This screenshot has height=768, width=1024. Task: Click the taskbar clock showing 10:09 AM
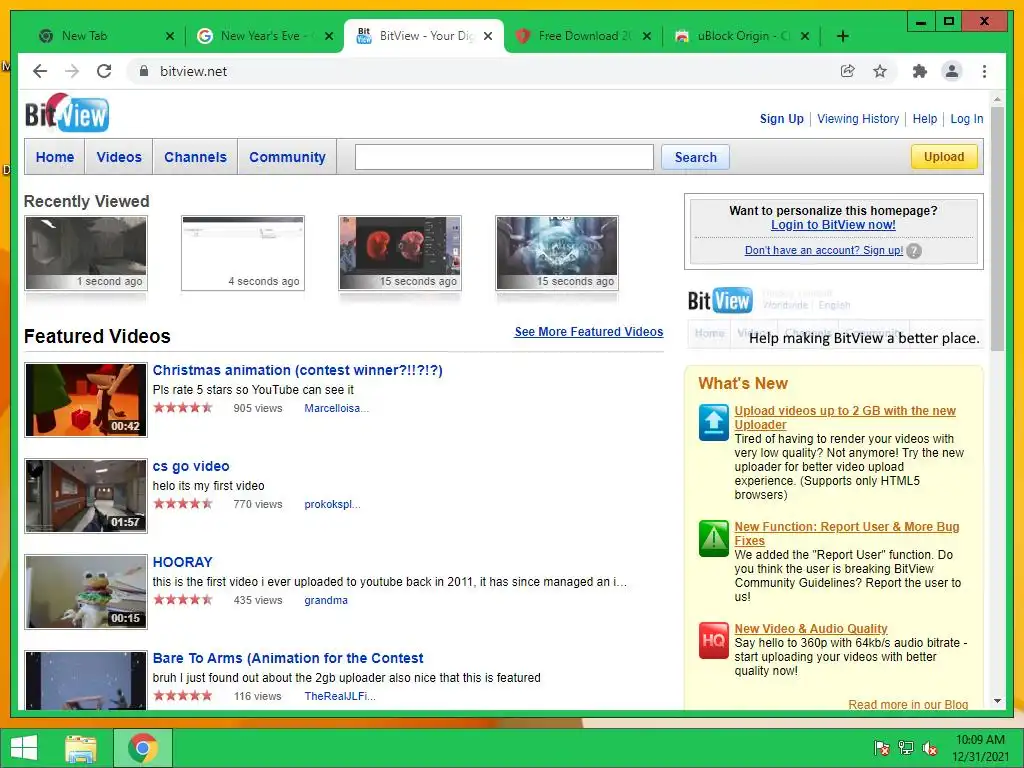(x=980, y=748)
